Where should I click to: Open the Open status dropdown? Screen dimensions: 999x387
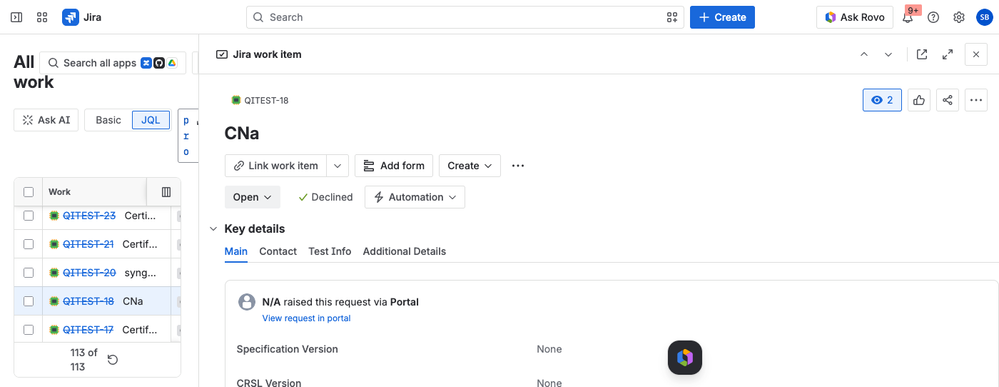[x=252, y=197]
